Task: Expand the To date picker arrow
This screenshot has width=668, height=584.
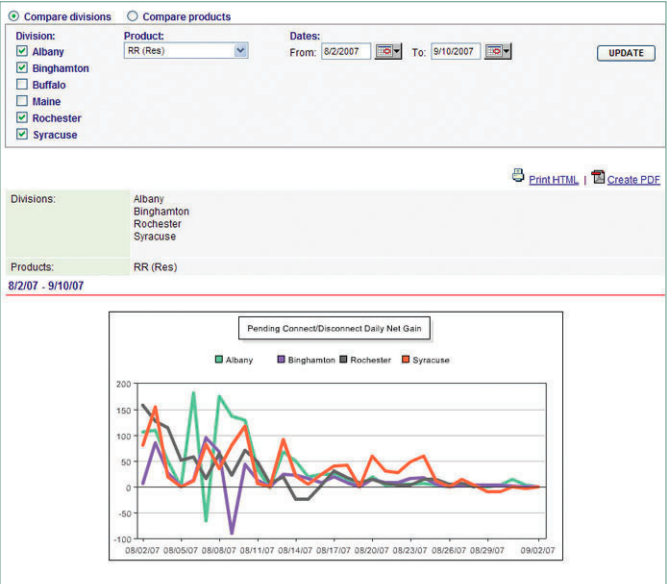Action: point(507,52)
